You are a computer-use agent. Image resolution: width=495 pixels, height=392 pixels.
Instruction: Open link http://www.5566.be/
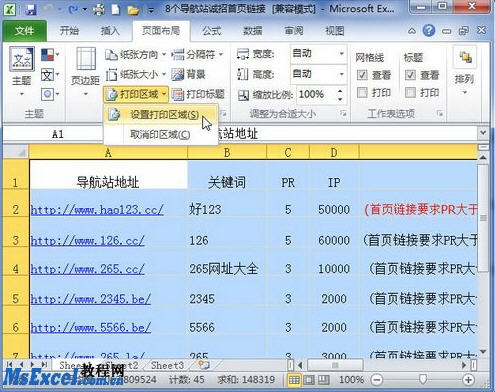(91, 327)
